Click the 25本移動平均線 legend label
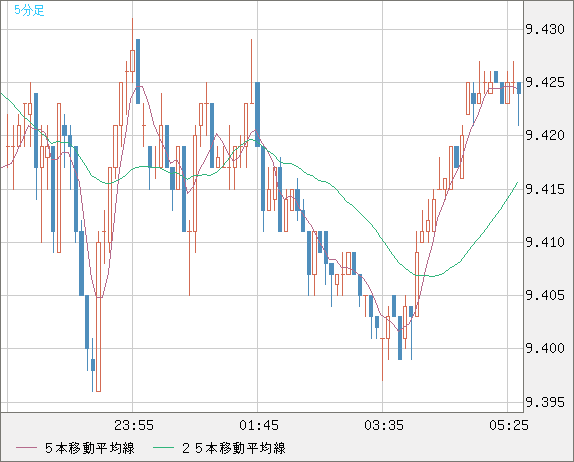 pyautogui.click(x=234, y=448)
